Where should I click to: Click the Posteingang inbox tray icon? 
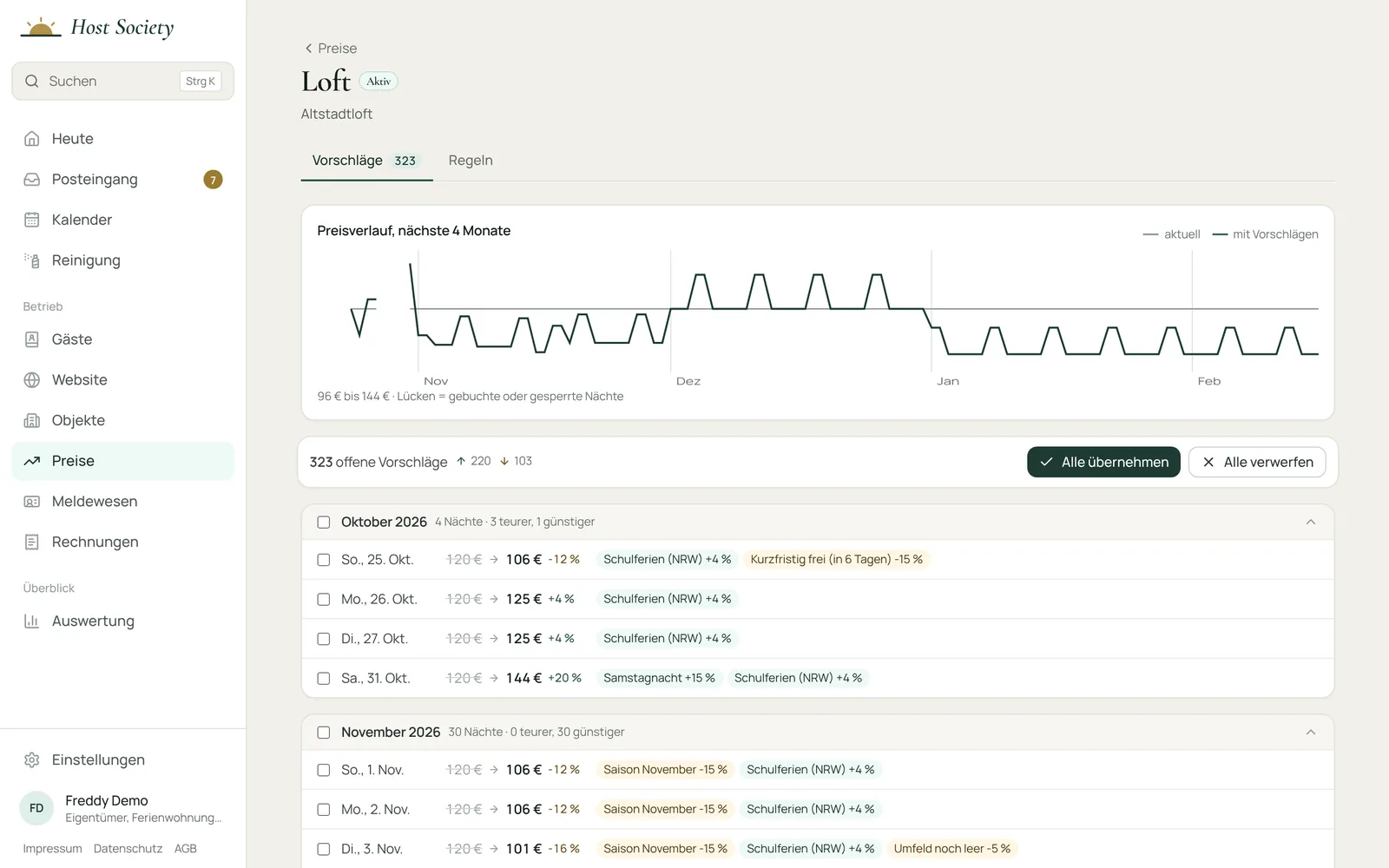[32, 180]
